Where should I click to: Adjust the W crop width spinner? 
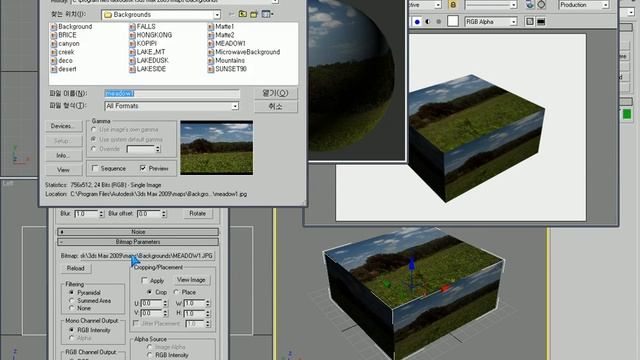(x=208, y=303)
